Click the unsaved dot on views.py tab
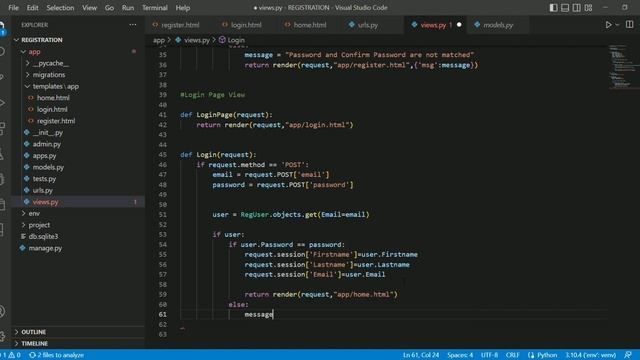This screenshot has width=640, height=360. tap(459, 25)
